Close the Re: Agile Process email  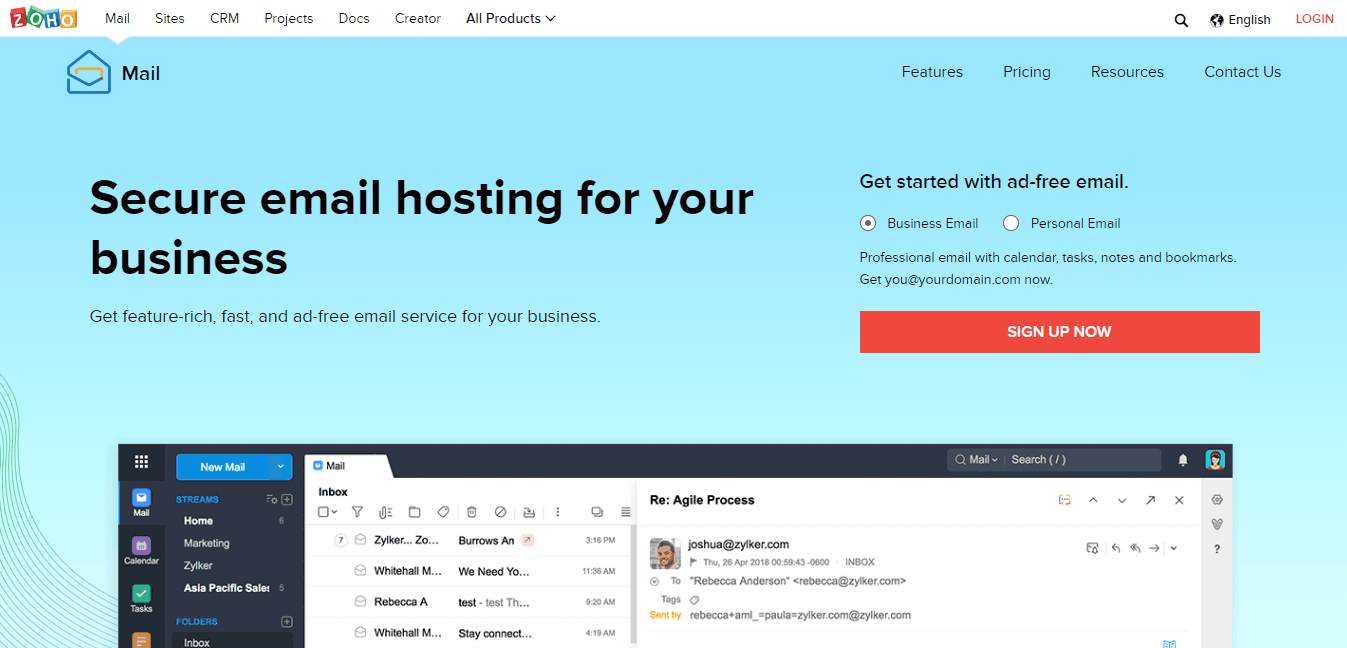(x=1179, y=500)
